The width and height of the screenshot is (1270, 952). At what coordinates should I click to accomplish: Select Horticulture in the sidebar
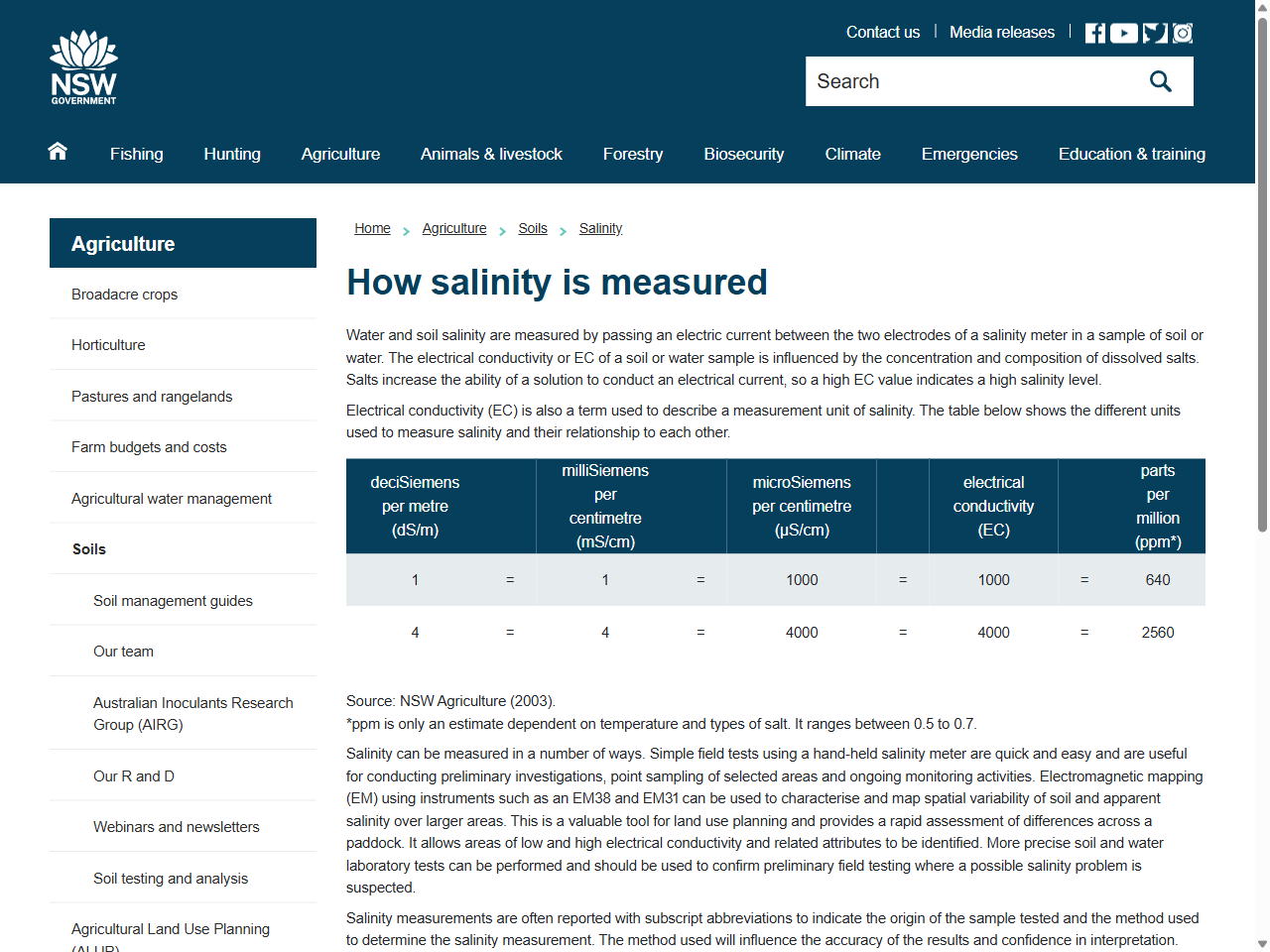click(x=108, y=344)
